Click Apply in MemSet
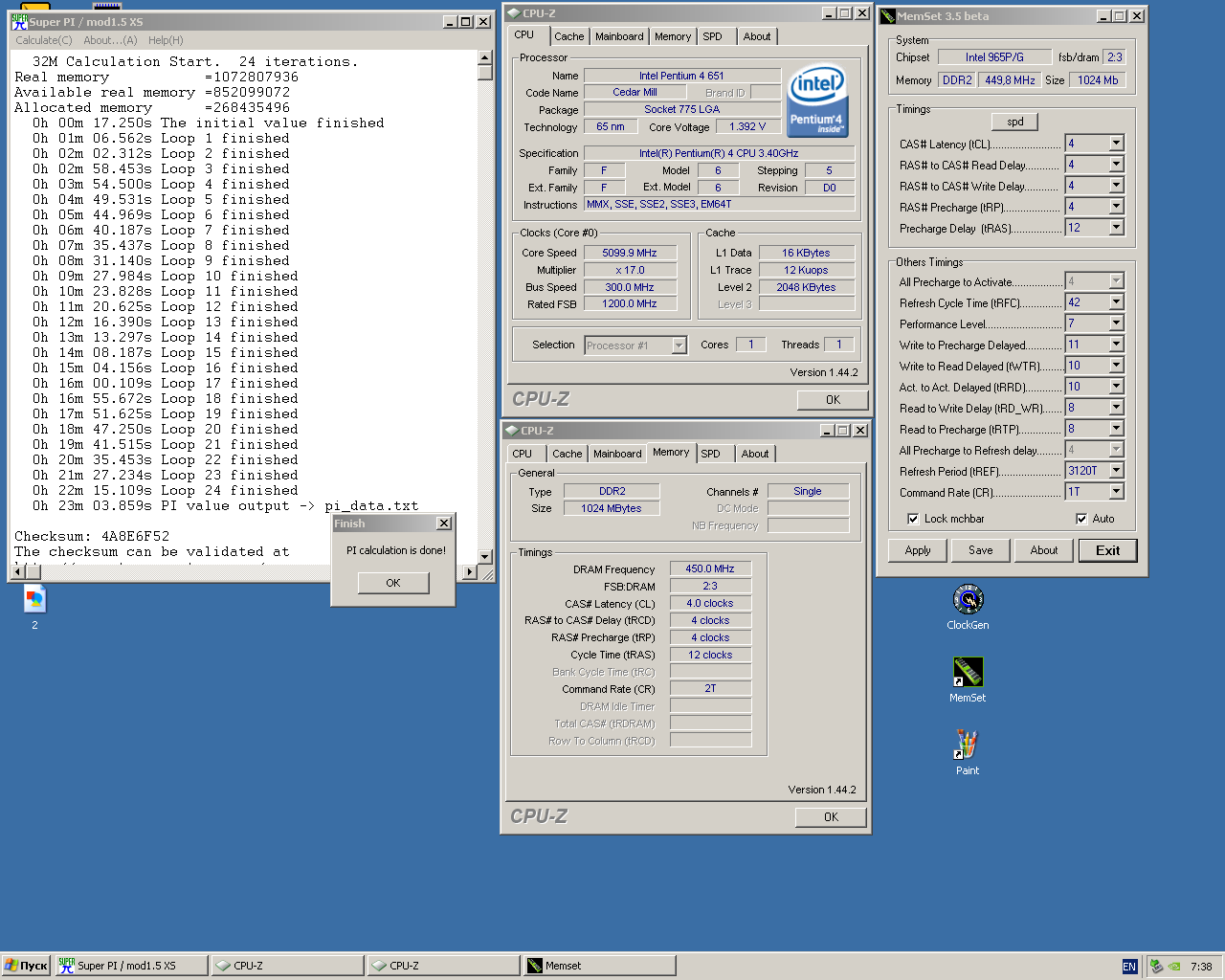Screen dimensions: 1225x980 918,550
